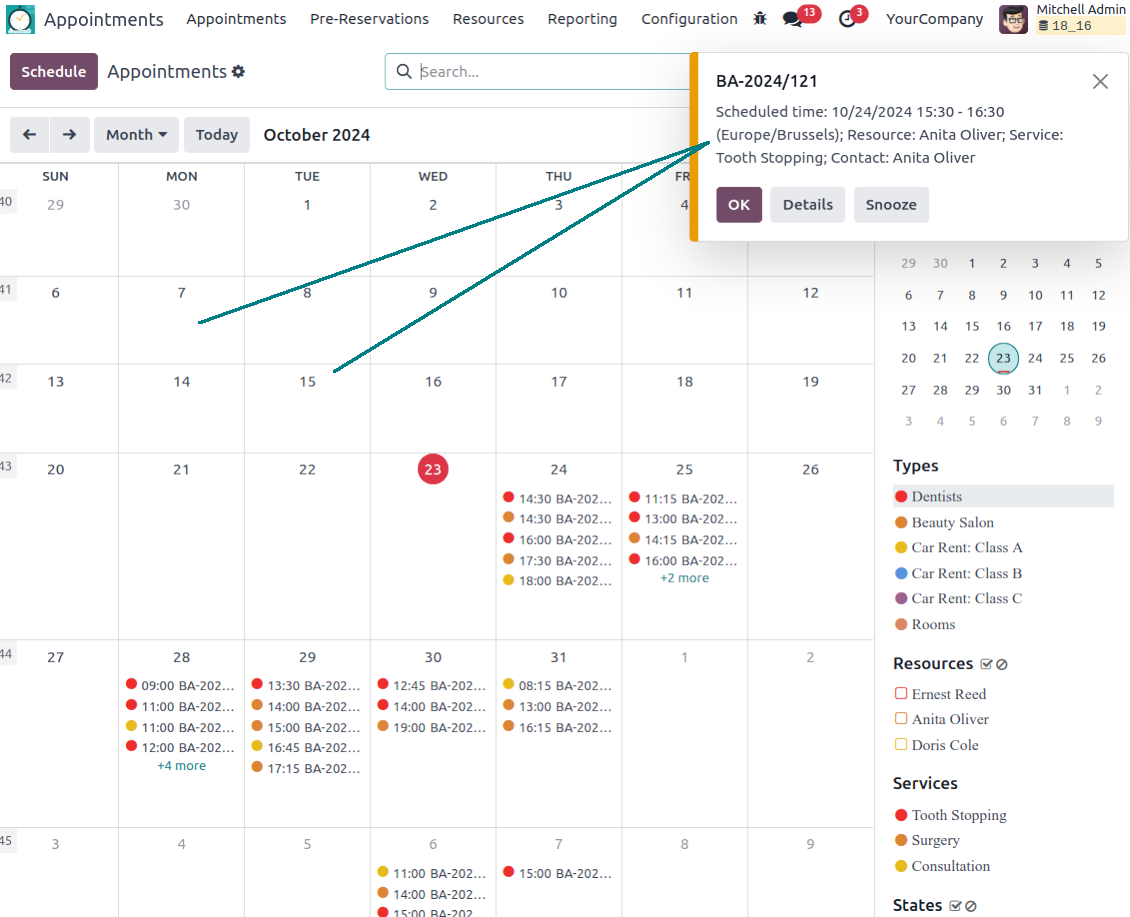
Task: Toggle the Doris Cole resource checkbox
Action: click(901, 745)
